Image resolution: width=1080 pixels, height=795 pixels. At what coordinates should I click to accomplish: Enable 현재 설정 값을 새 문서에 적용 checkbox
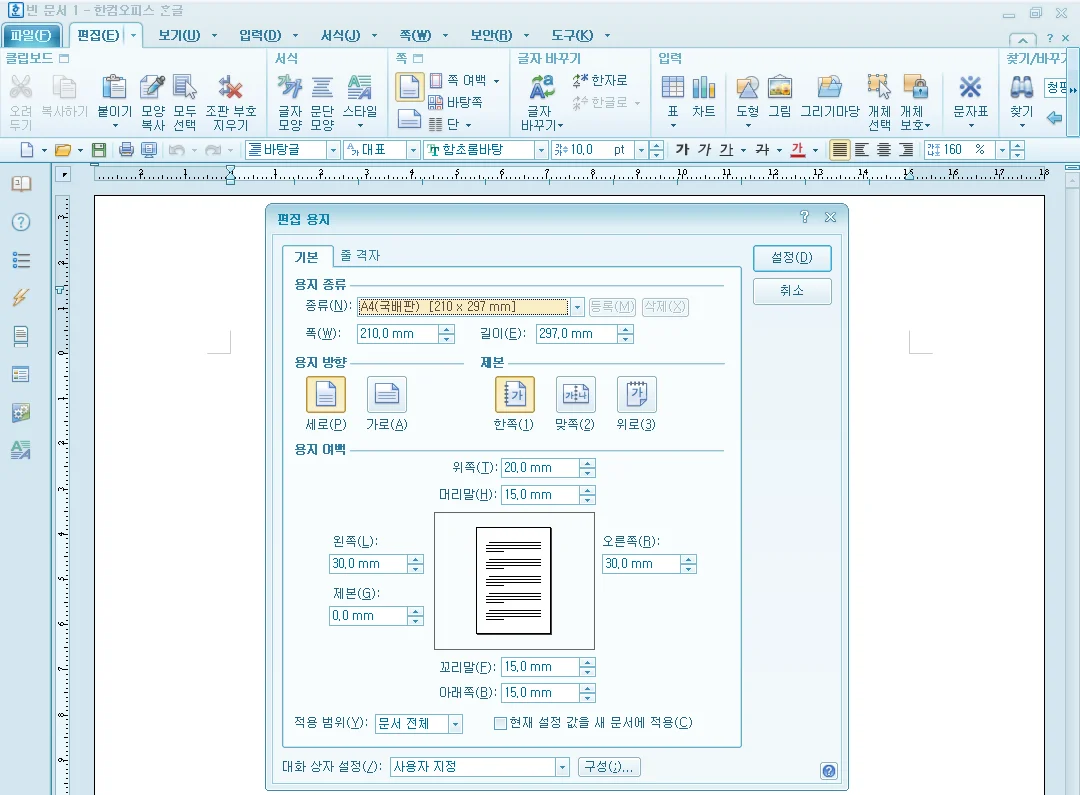pos(499,723)
